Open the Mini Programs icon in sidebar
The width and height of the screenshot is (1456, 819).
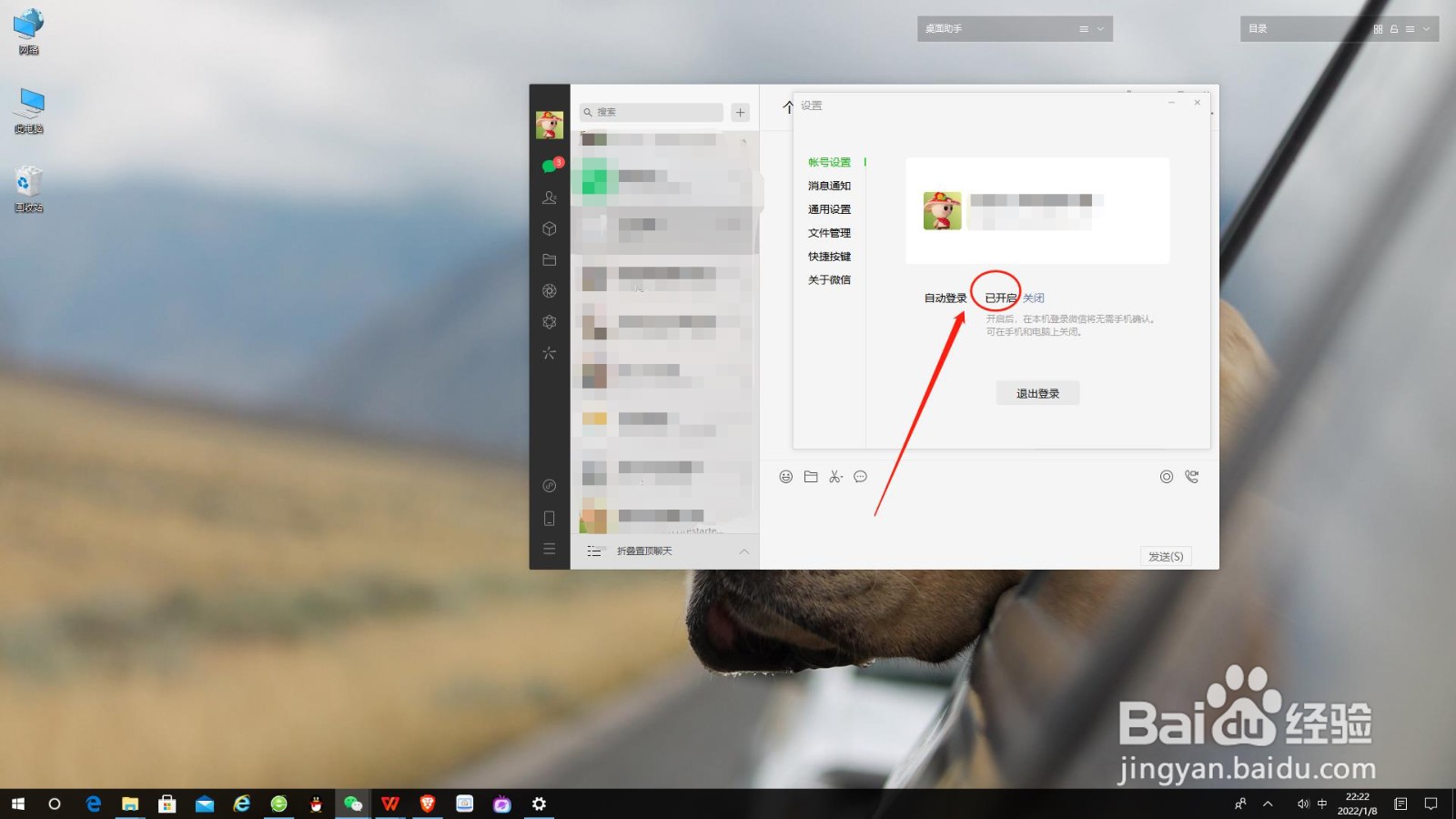(549, 322)
